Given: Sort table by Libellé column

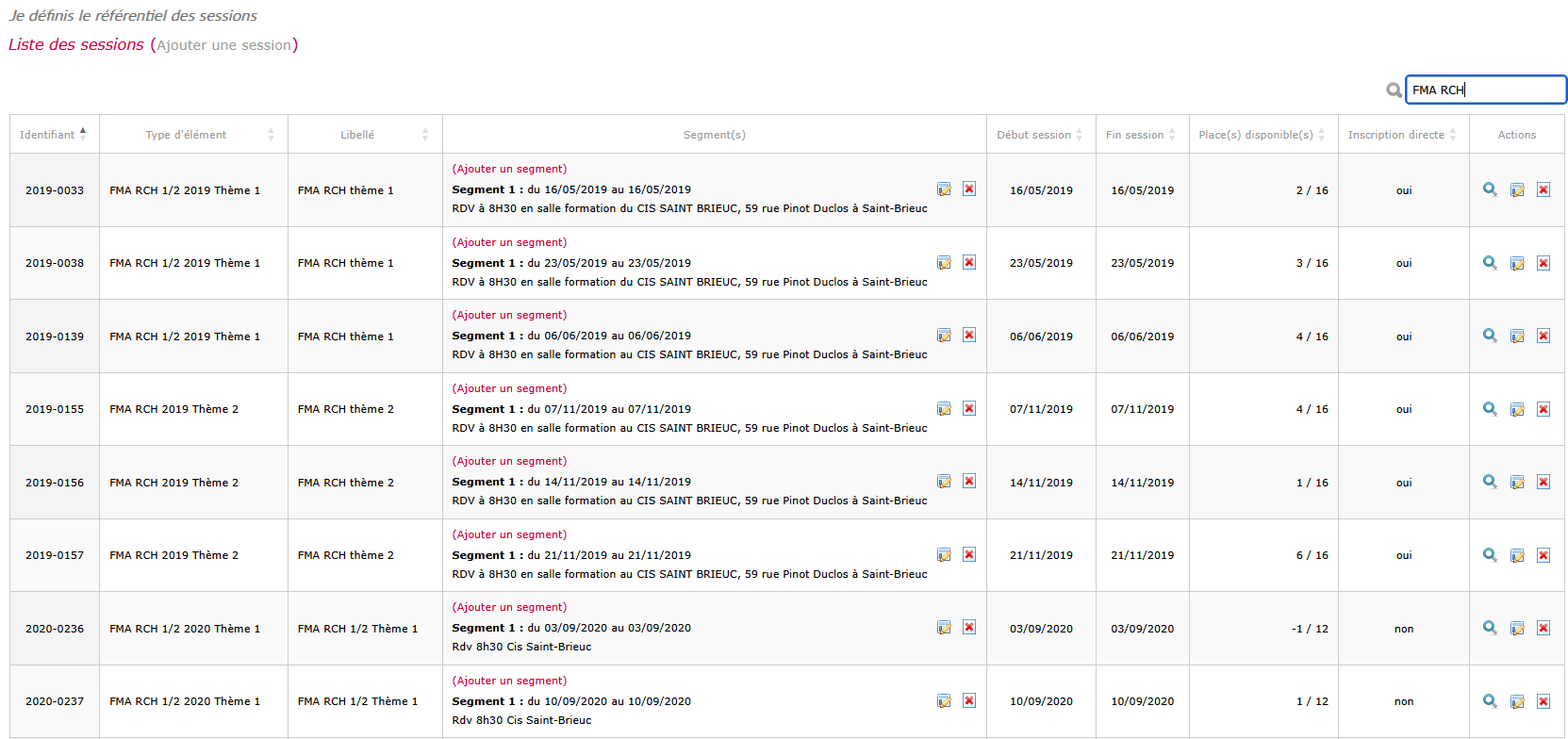Looking at the screenshot, I should 365,135.
